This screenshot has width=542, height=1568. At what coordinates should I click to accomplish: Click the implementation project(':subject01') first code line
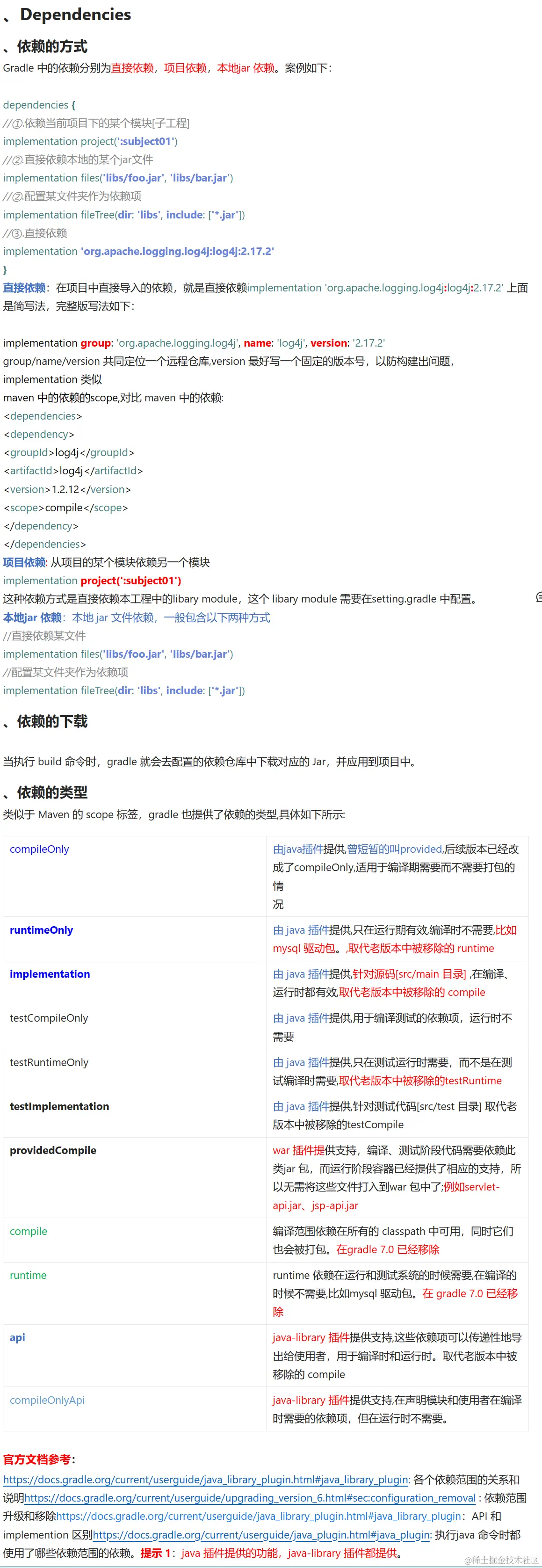point(90,141)
